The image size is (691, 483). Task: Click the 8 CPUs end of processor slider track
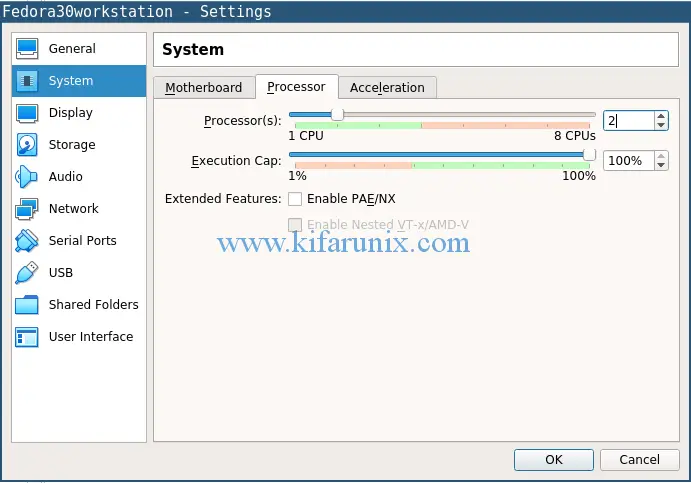(x=592, y=115)
